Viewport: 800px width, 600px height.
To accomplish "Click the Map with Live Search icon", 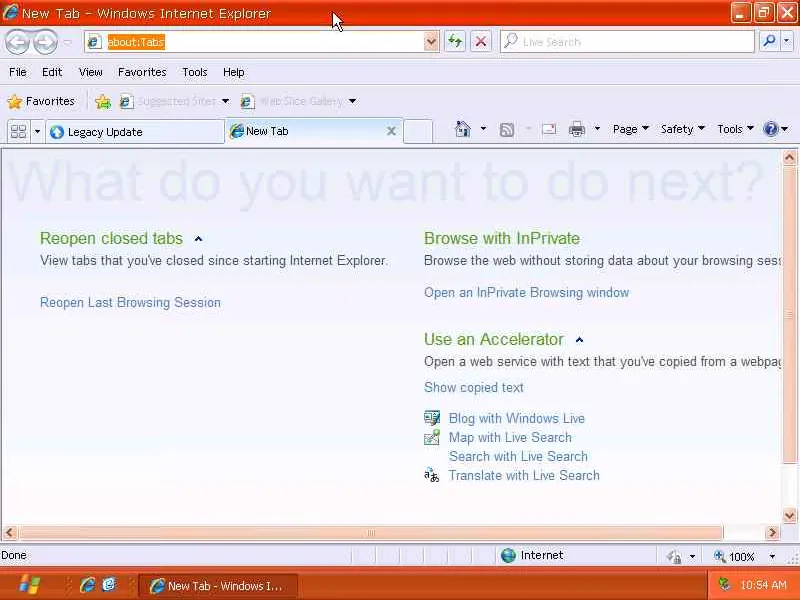I will click(432, 437).
